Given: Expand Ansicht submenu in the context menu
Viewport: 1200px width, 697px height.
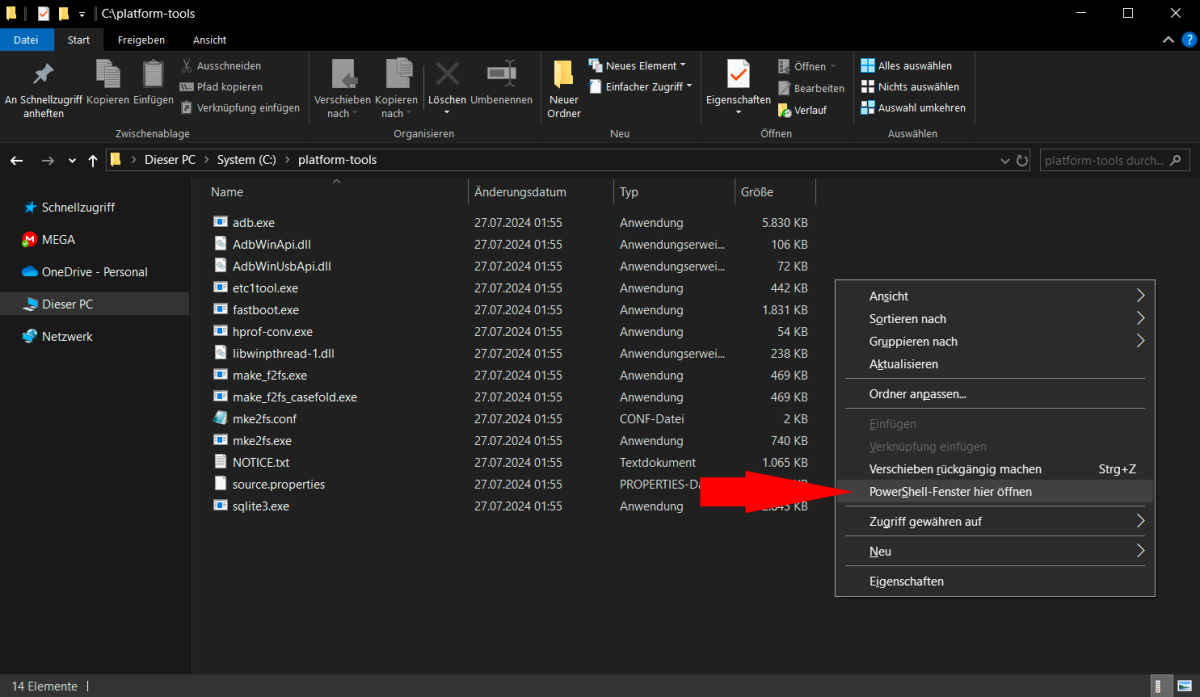Looking at the screenshot, I should coord(995,296).
